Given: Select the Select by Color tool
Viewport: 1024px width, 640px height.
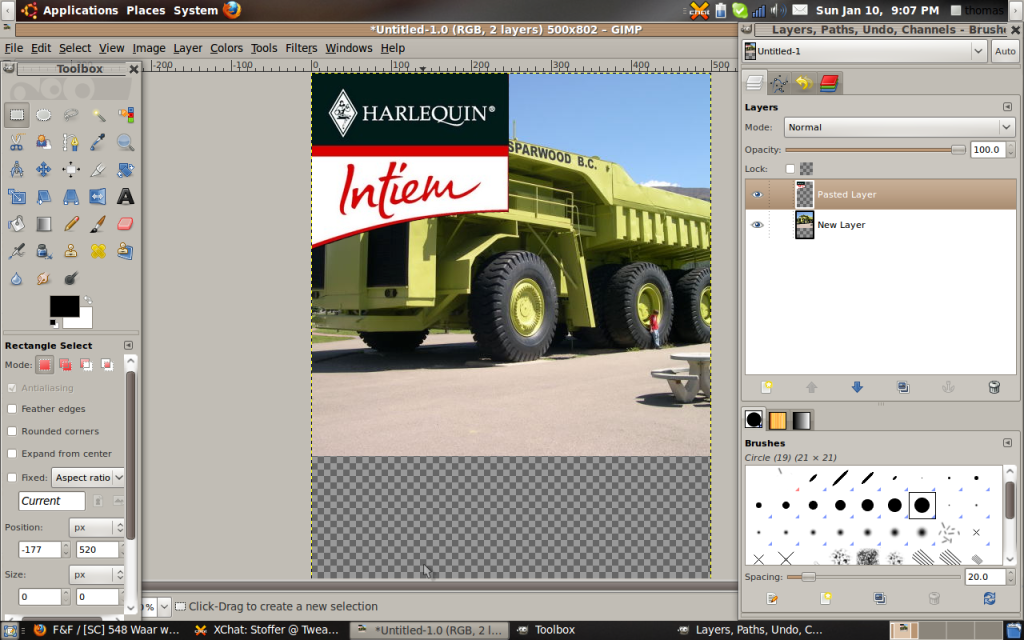Looking at the screenshot, I should click(125, 115).
